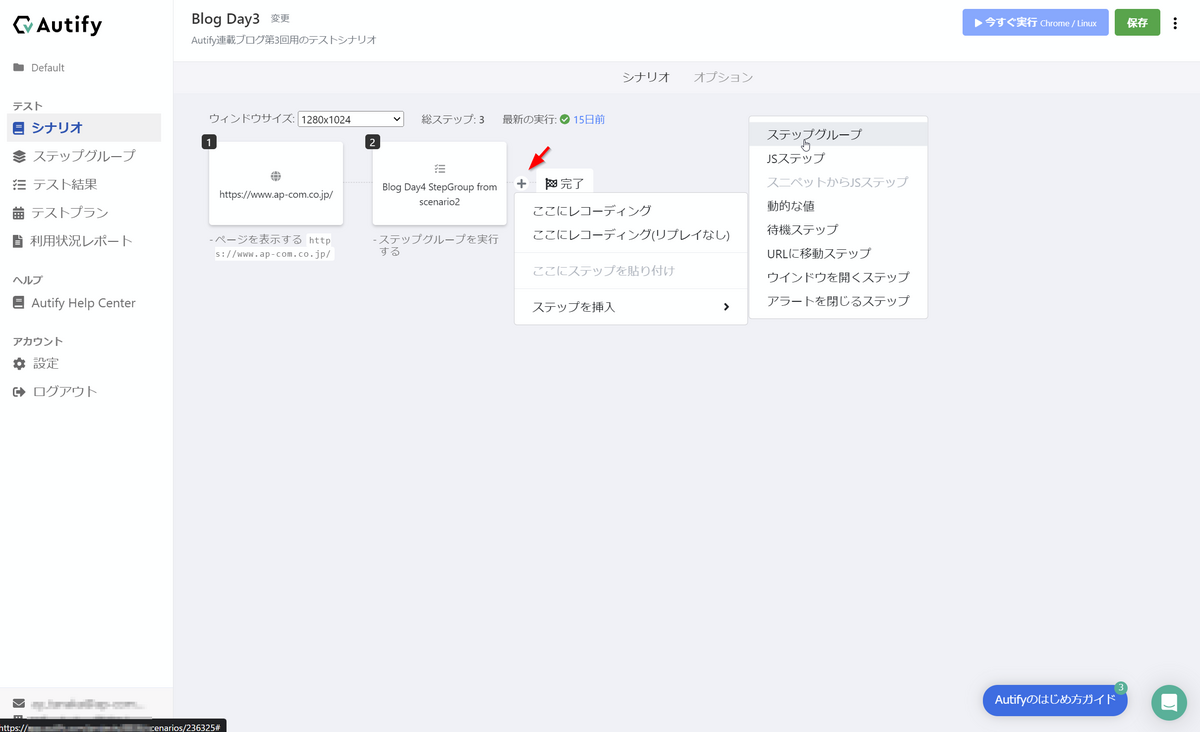Open the three-dot more options menu
The height and width of the screenshot is (732, 1200).
coord(1175,23)
